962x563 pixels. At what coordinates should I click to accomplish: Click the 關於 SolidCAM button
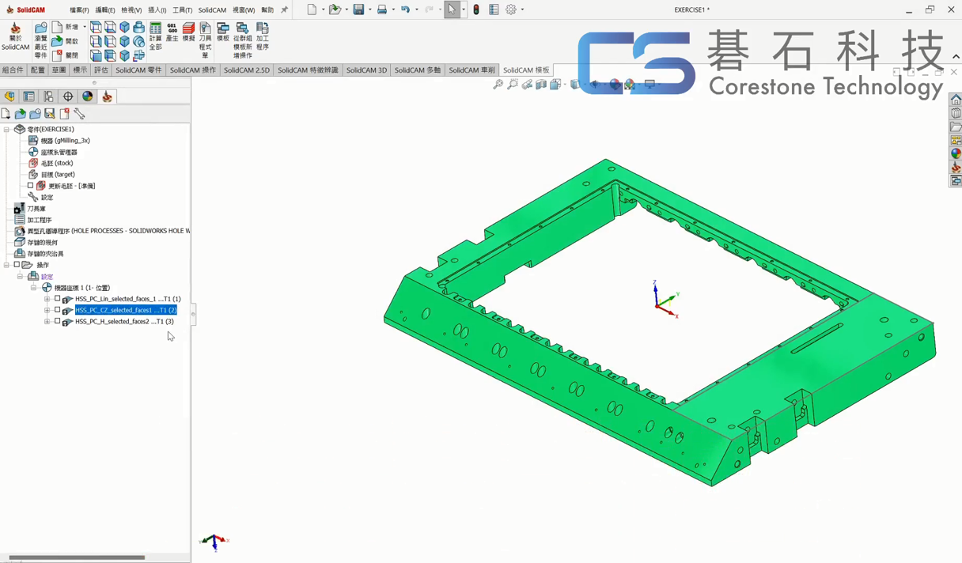click(x=15, y=36)
